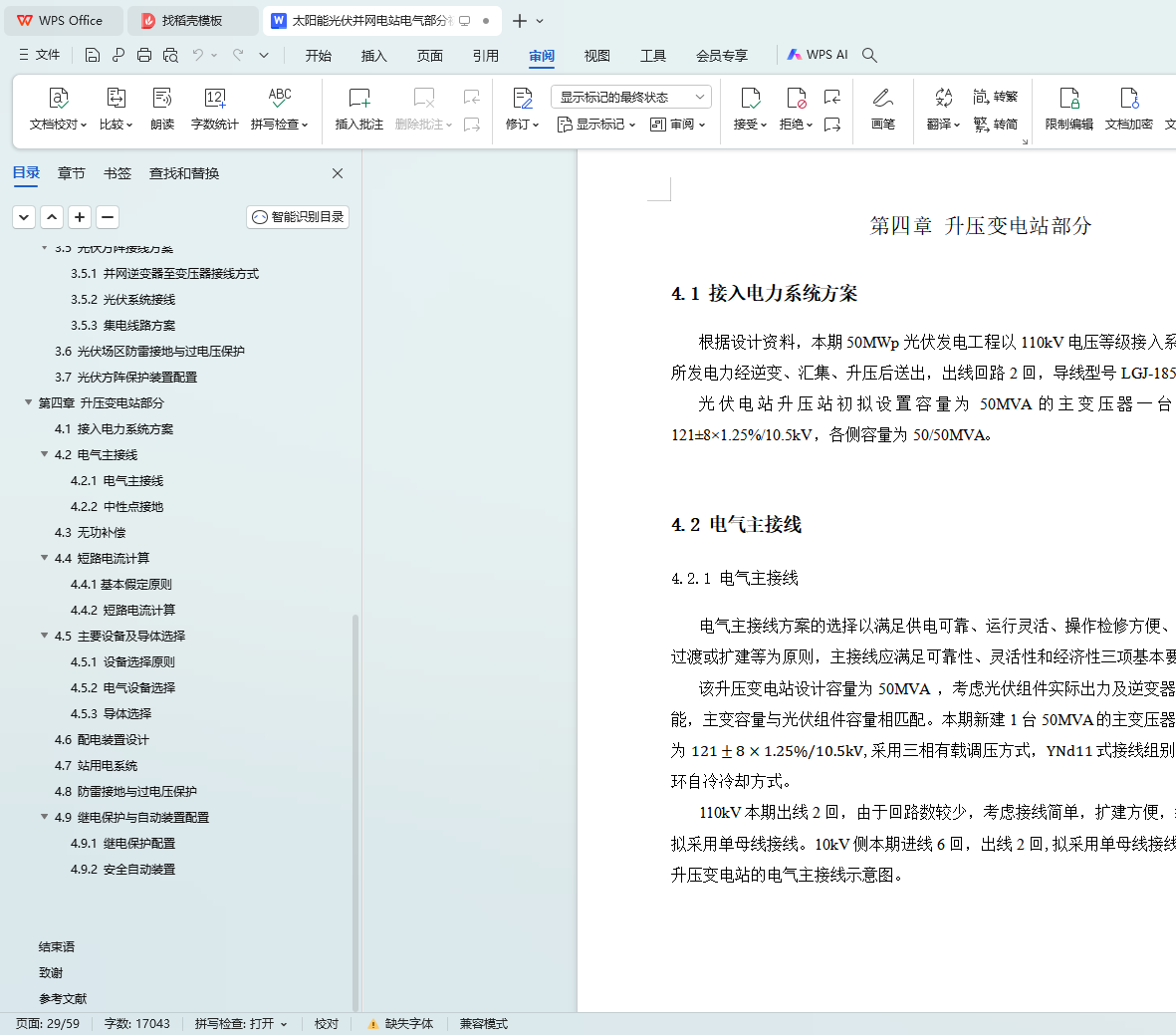Switch to 章节 navigation tab
This screenshot has width=1176, height=1035.
(x=72, y=173)
